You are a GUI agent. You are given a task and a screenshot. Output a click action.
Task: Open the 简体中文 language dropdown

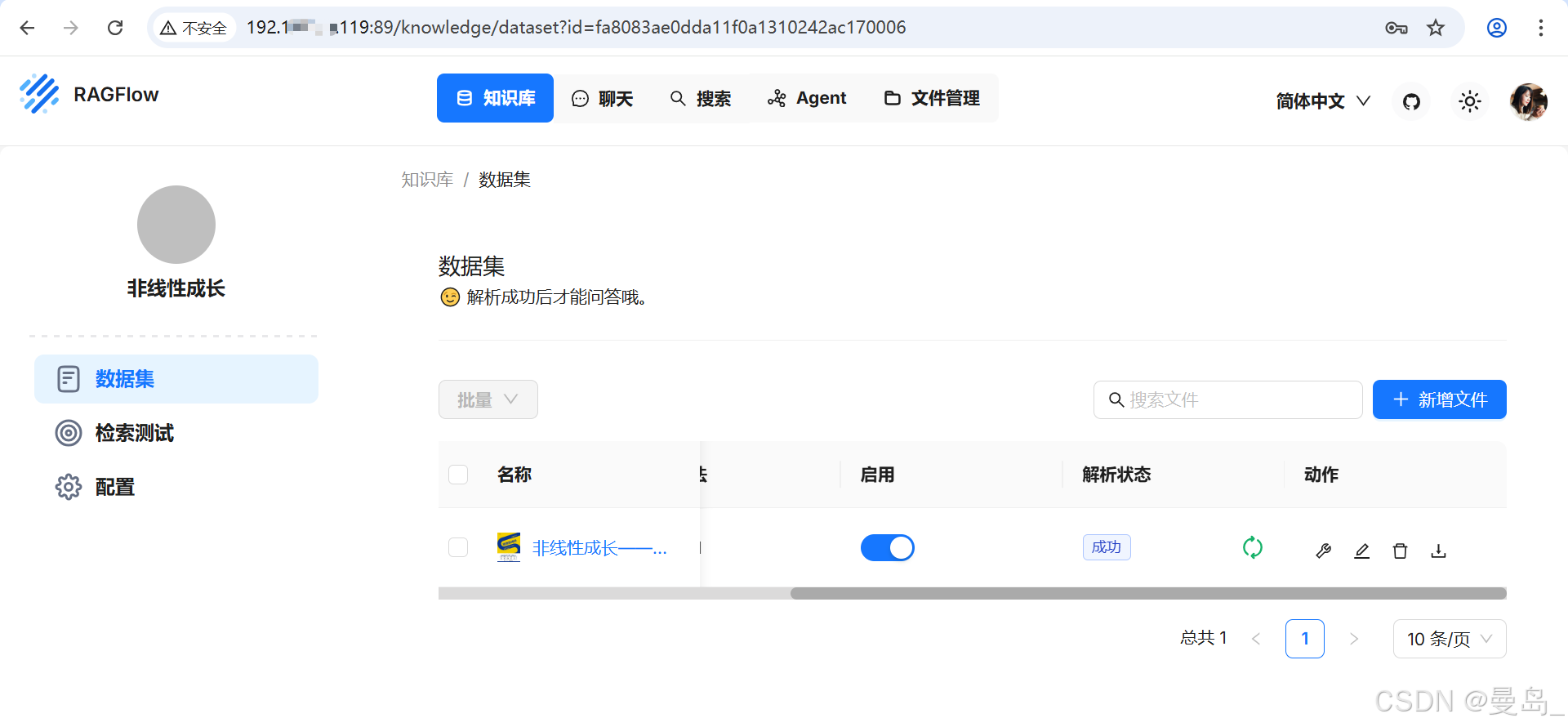pos(1323,101)
